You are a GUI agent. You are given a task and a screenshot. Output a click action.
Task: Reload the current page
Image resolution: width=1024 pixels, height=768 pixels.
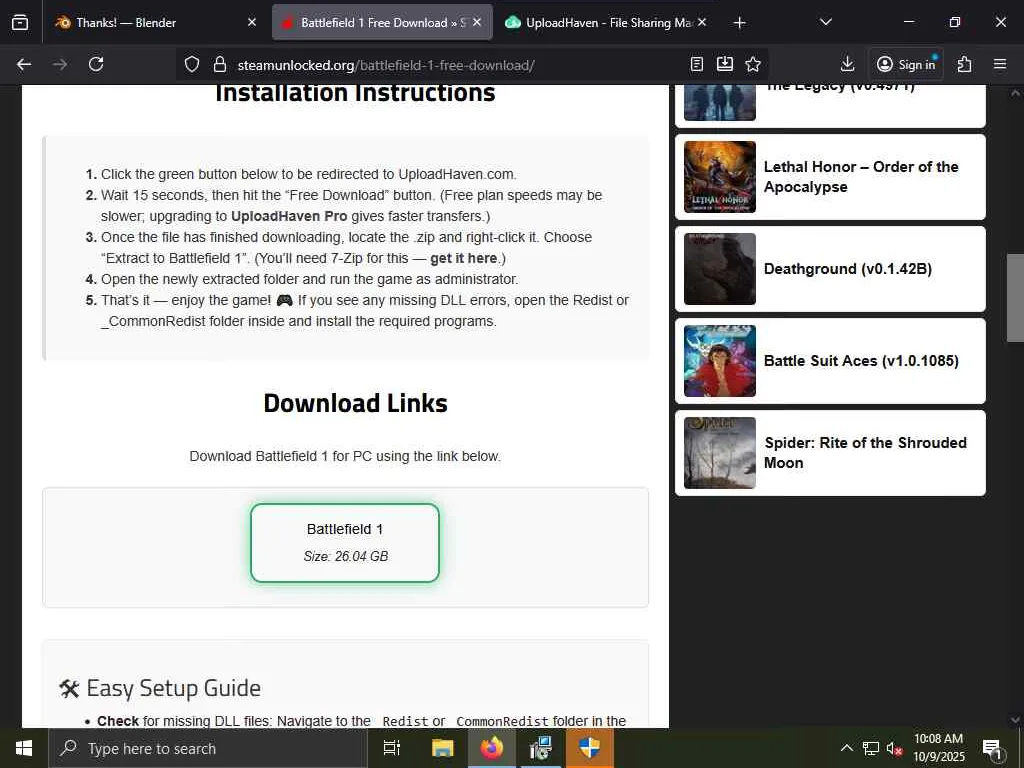click(x=96, y=64)
